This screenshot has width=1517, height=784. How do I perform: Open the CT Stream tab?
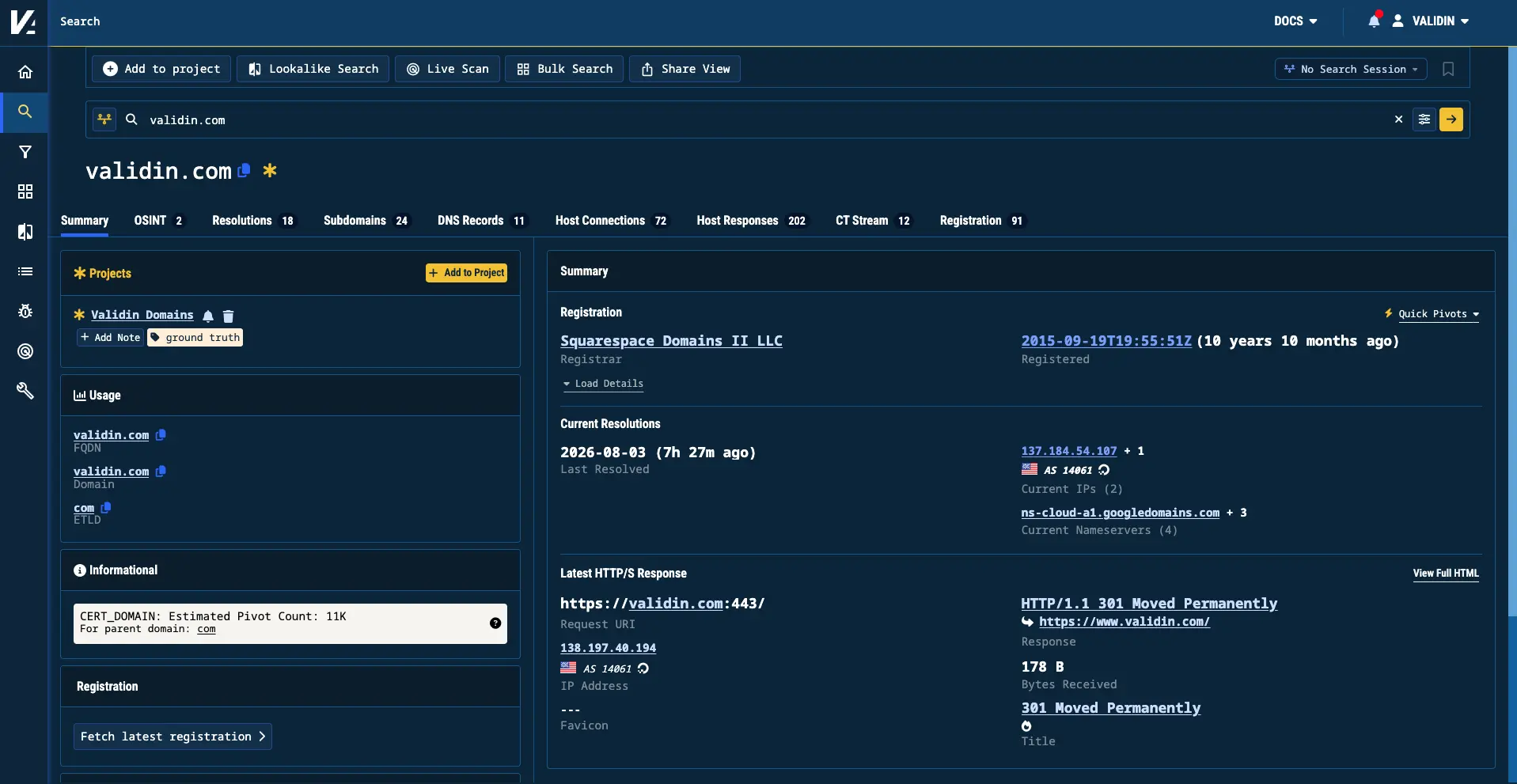click(873, 221)
